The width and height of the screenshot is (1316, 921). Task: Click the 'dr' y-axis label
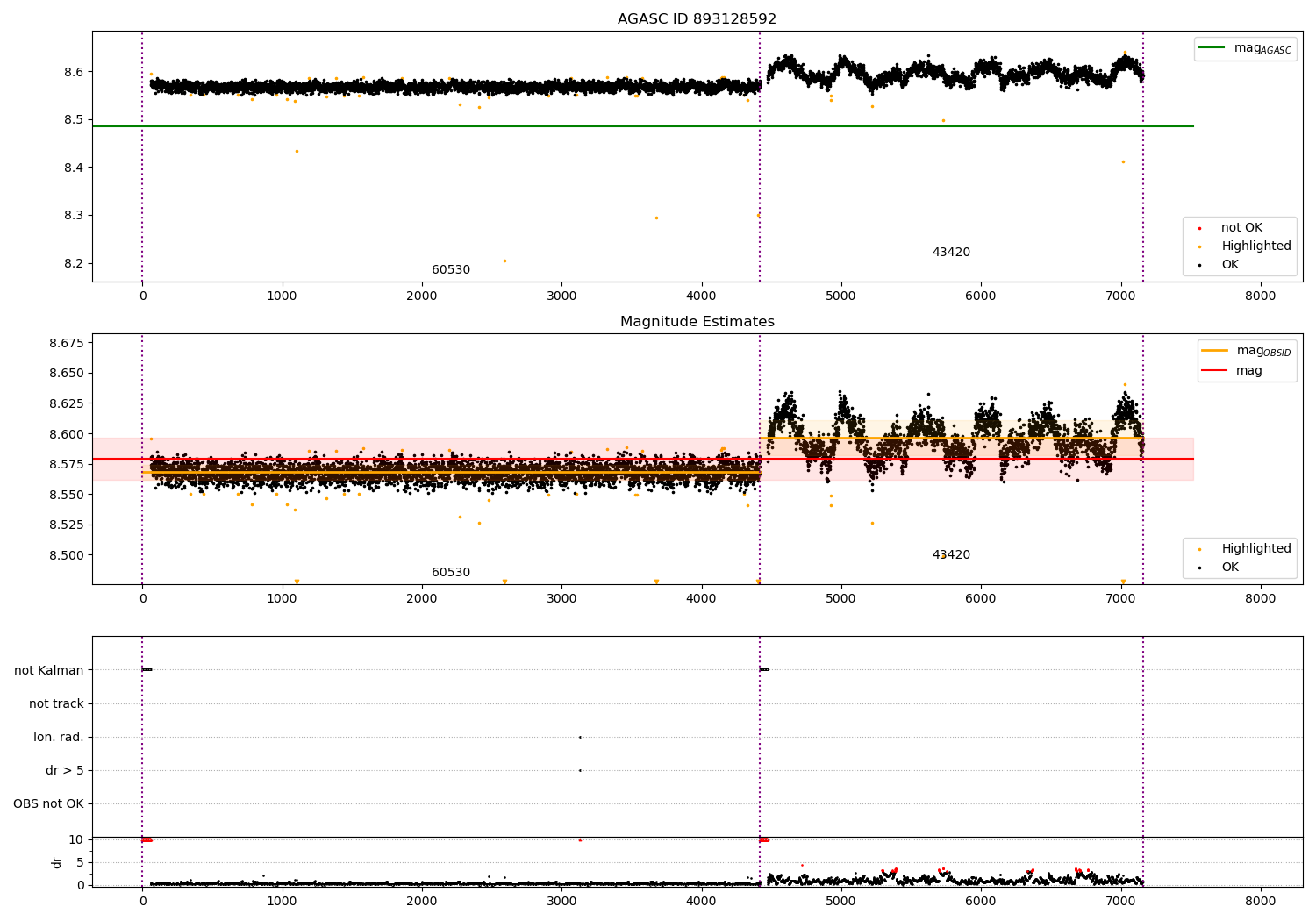point(57,862)
